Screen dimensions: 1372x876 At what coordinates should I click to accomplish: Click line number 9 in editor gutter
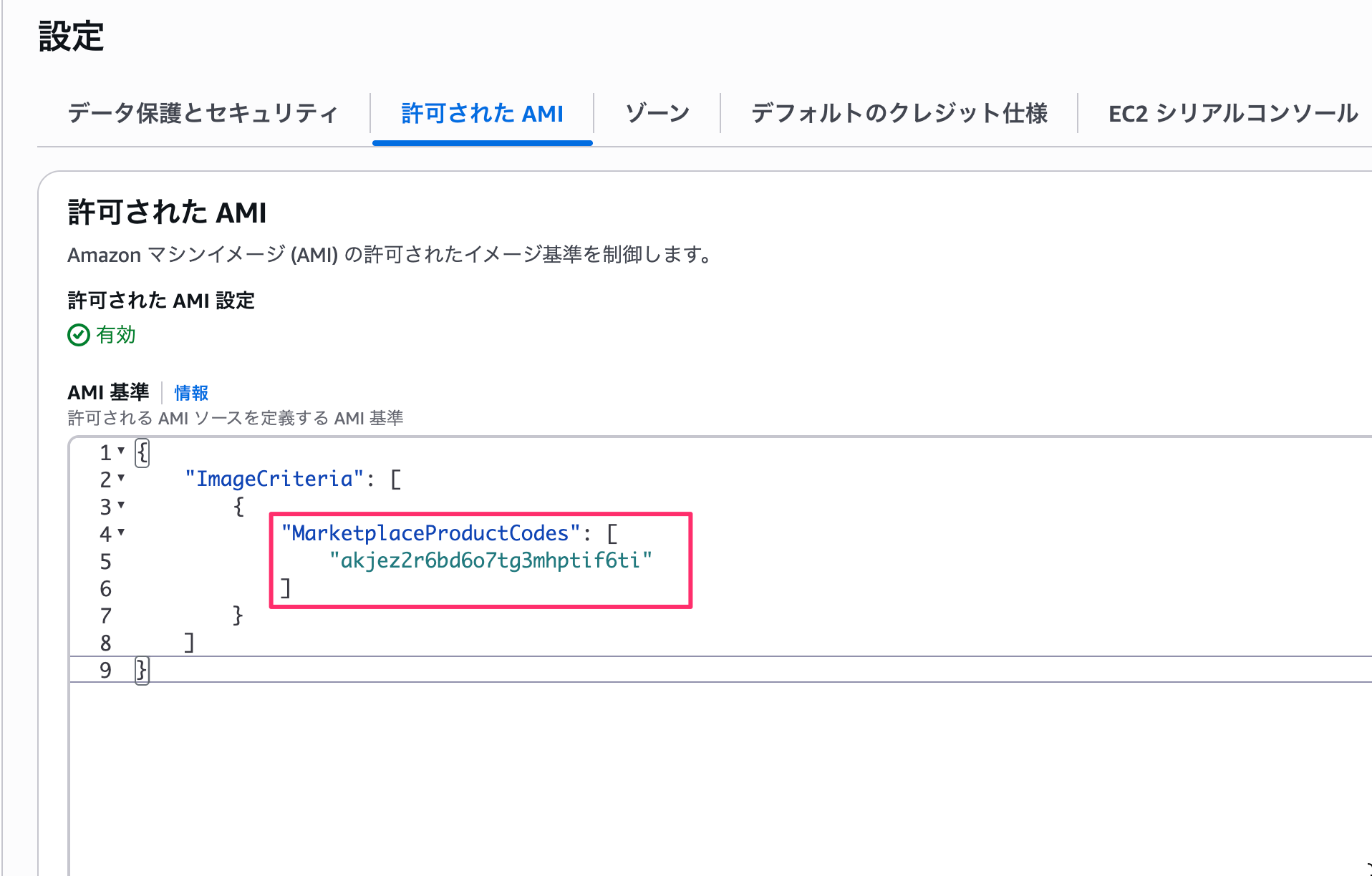point(105,671)
